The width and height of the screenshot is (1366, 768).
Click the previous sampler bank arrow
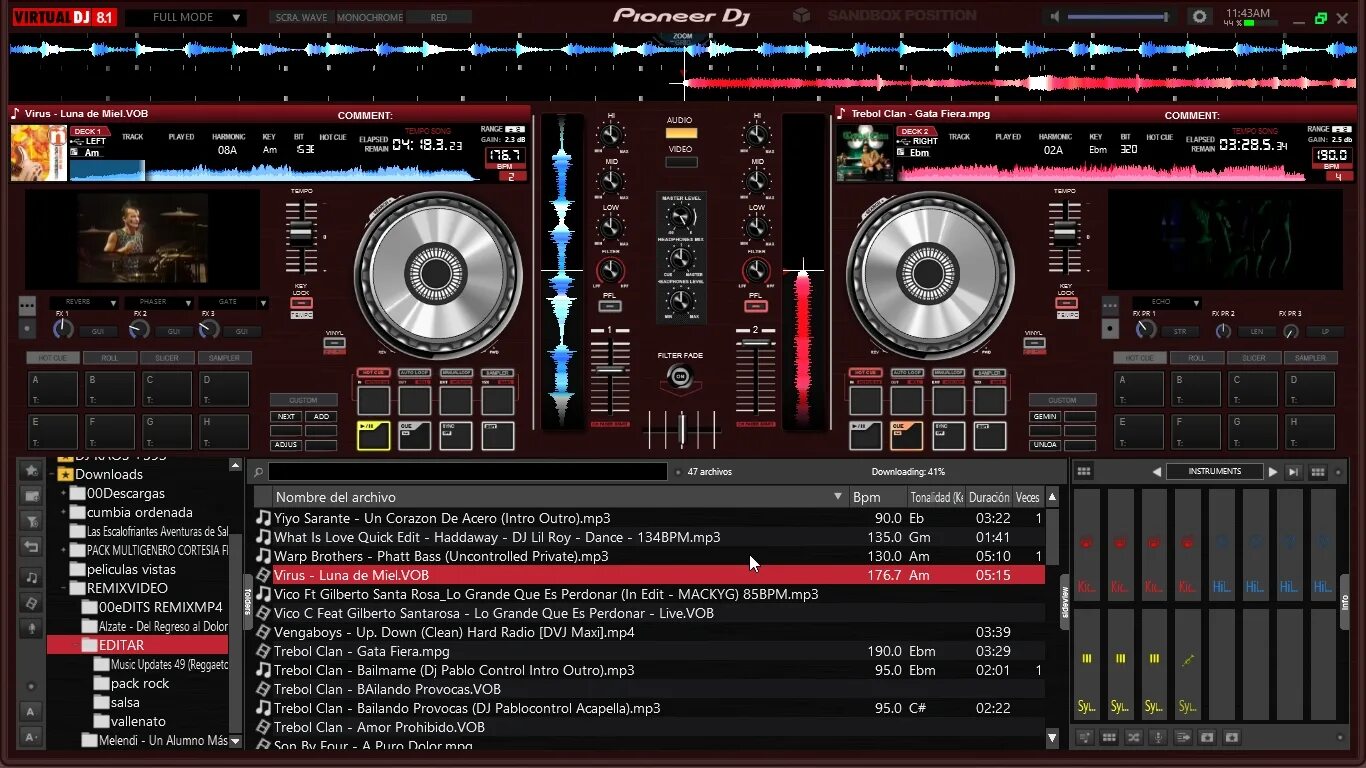tap(1157, 472)
